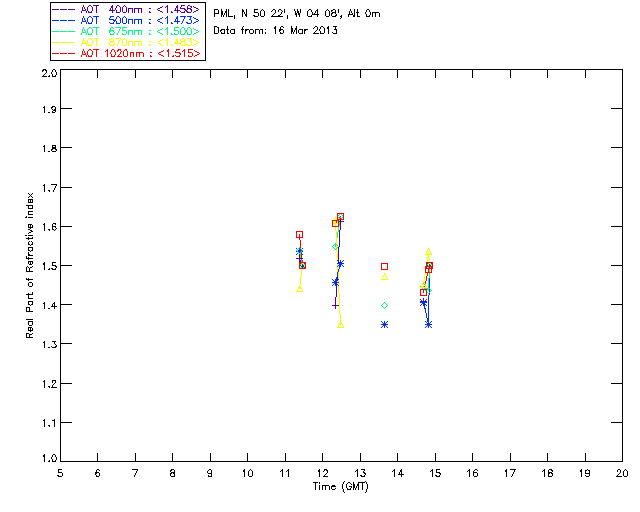
Task: Click the y-axis tick label 1.6
Action: 49,227
